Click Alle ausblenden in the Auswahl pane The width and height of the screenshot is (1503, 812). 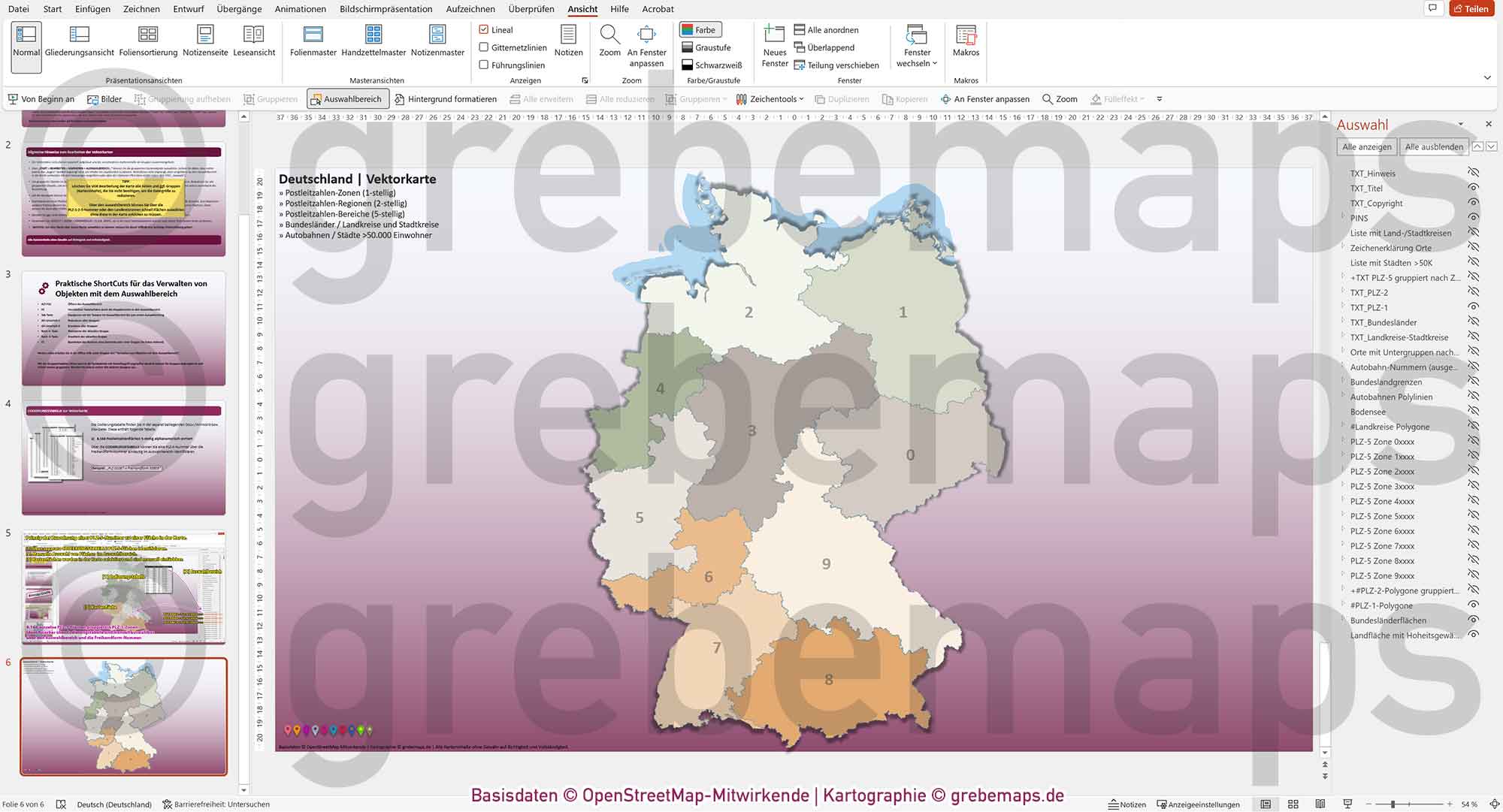pos(1433,146)
